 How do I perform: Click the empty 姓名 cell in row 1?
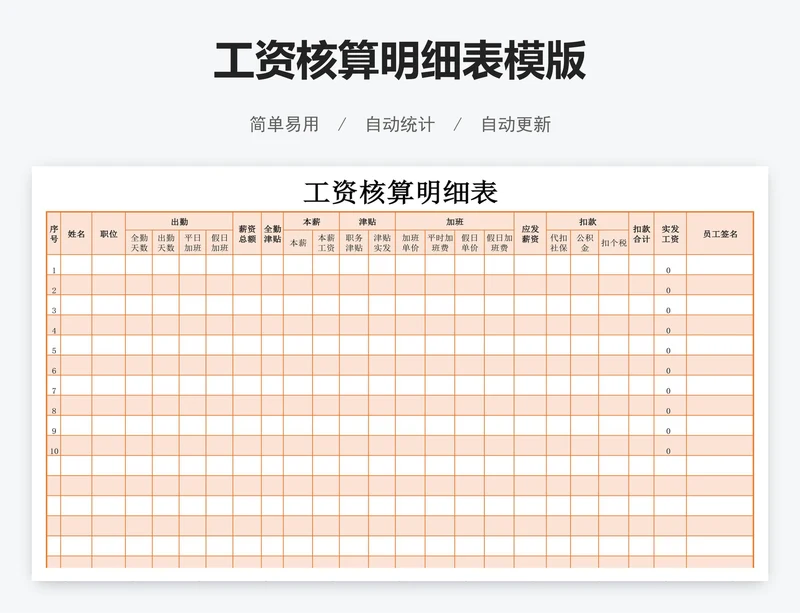[x=76, y=265]
